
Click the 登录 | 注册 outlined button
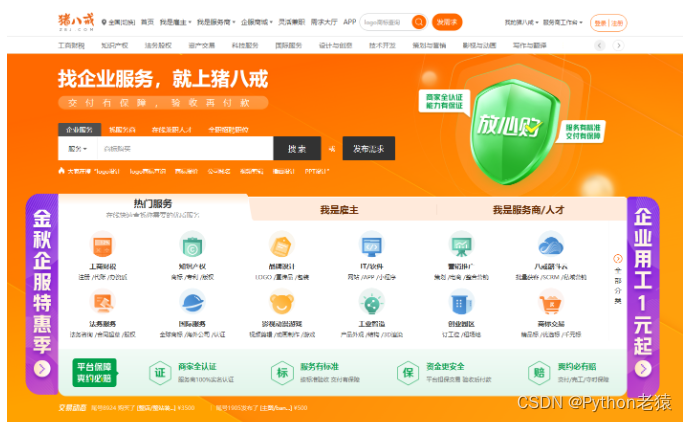(609, 23)
